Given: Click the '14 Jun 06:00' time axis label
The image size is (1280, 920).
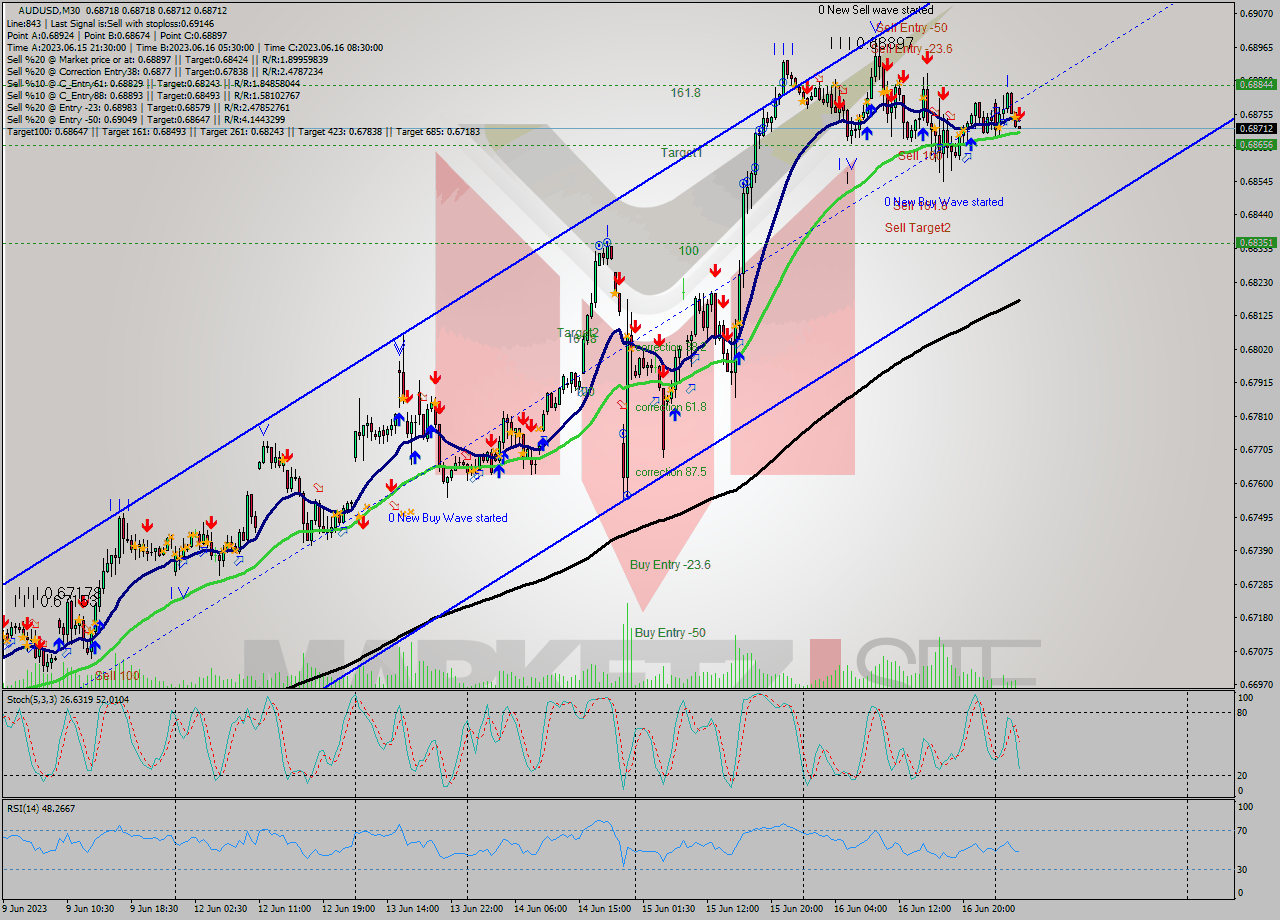Looking at the screenshot, I should point(540,909).
